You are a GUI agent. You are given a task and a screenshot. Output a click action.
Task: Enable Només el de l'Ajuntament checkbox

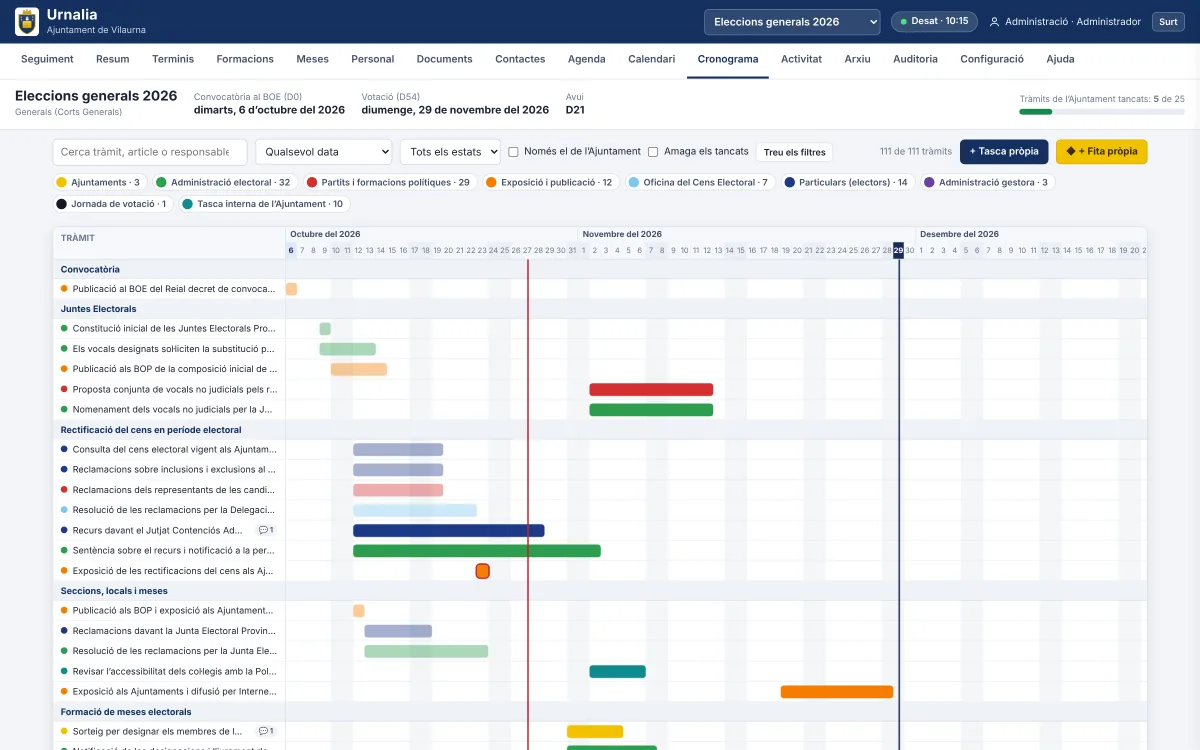[513, 152]
